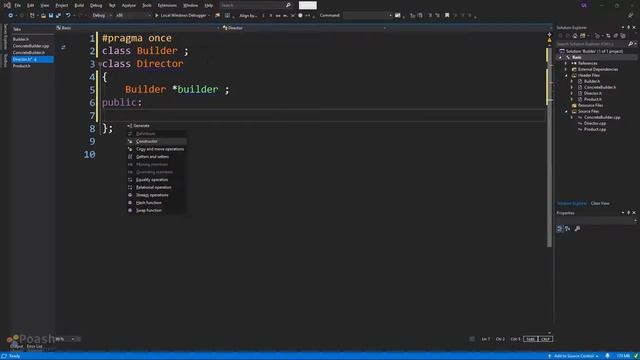
Task: Click the Navigate Backward icon
Action: click(x=11, y=16)
